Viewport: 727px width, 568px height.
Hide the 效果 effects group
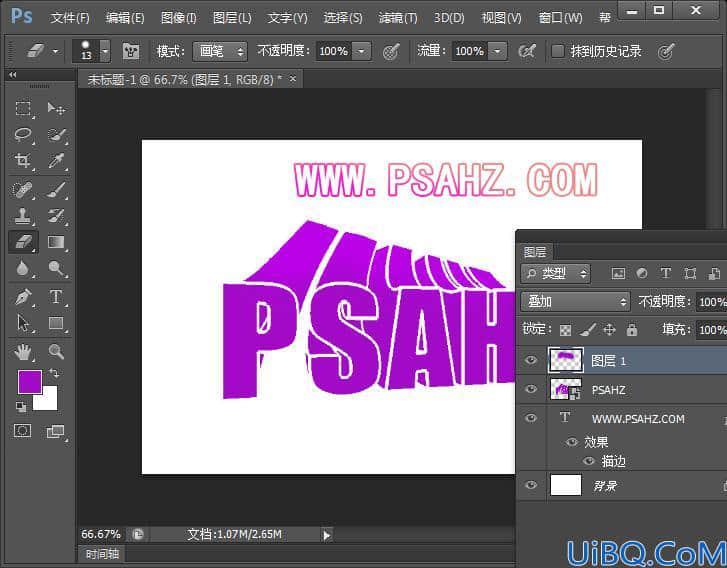tap(572, 442)
